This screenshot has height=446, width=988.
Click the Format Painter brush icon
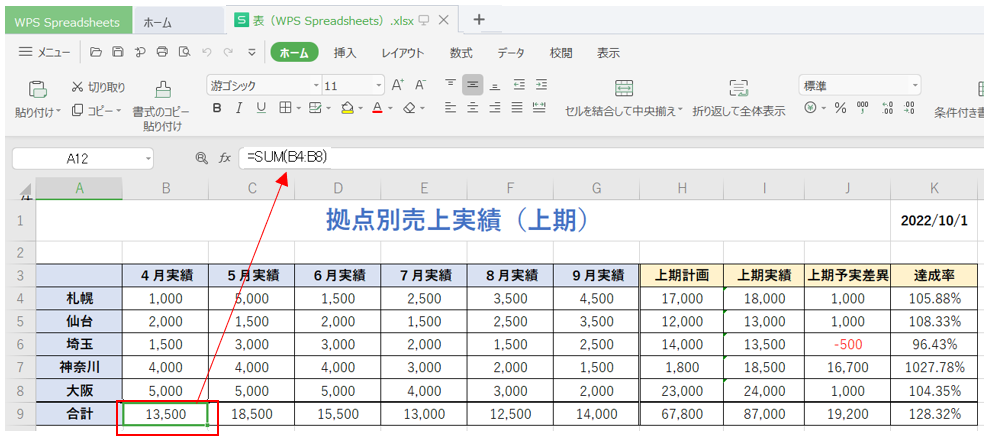162,89
